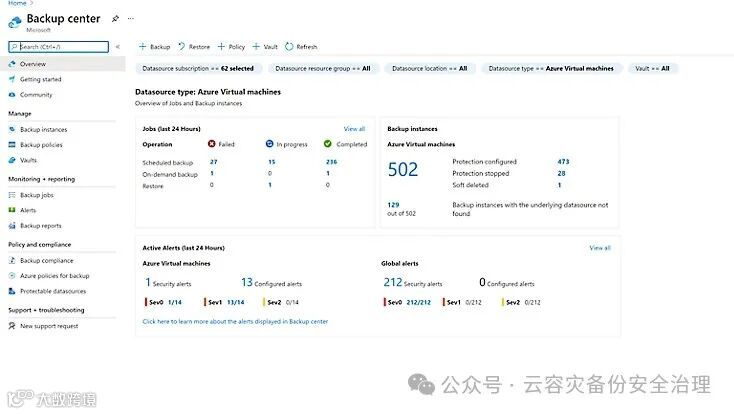Click the Vault toolbar button
Viewport: 734px width, 414px height.
pyautogui.click(x=265, y=47)
